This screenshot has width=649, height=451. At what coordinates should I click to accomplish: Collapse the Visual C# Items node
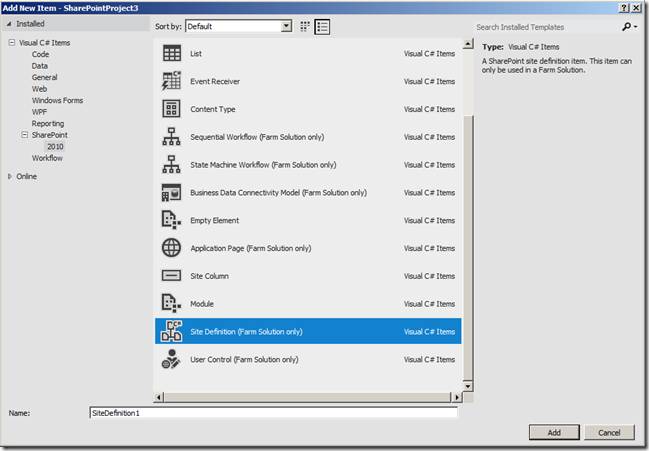[x=12, y=43]
